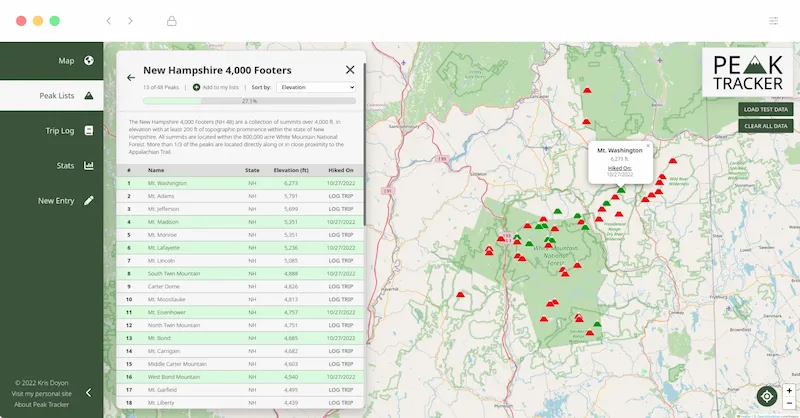Click the Add to my lists text

220,87
